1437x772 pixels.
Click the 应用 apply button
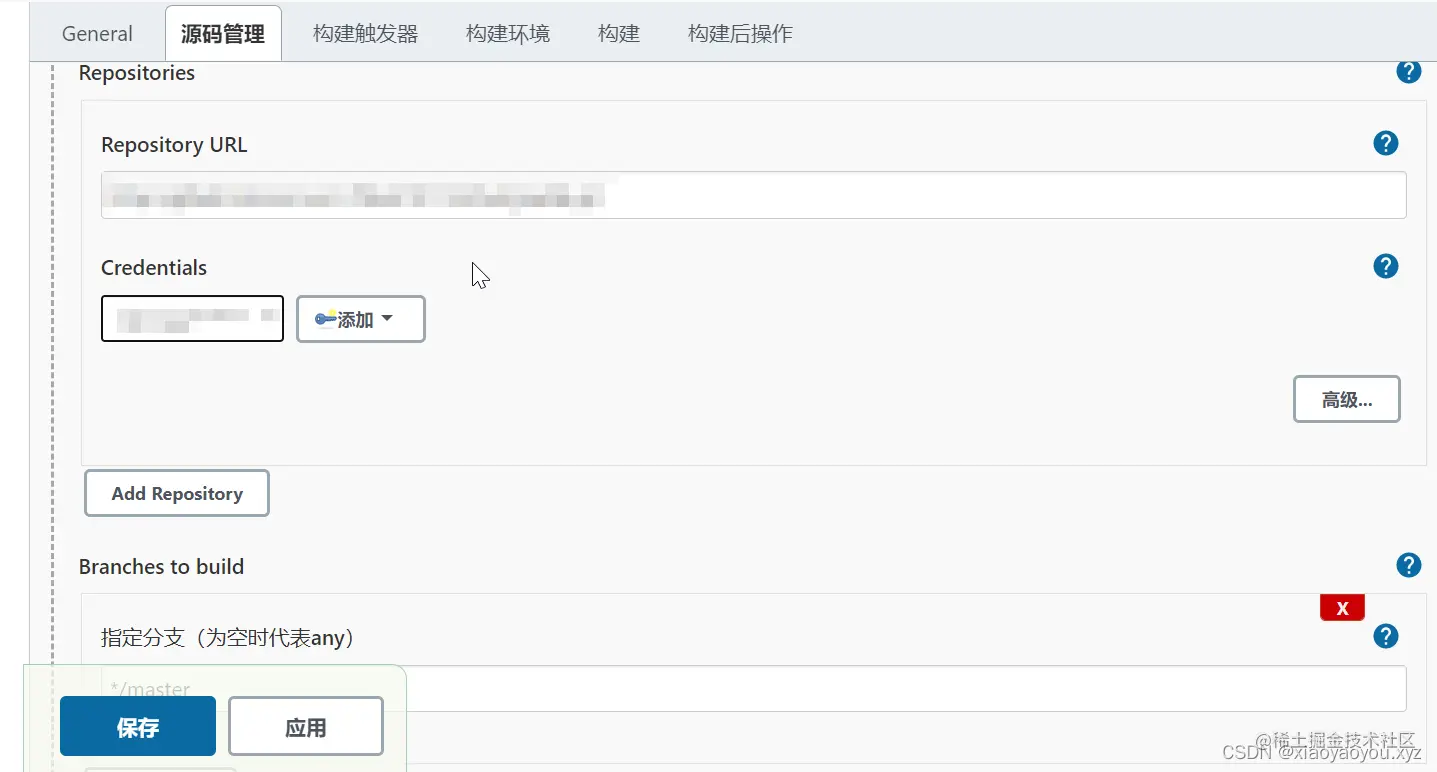pos(306,726)
